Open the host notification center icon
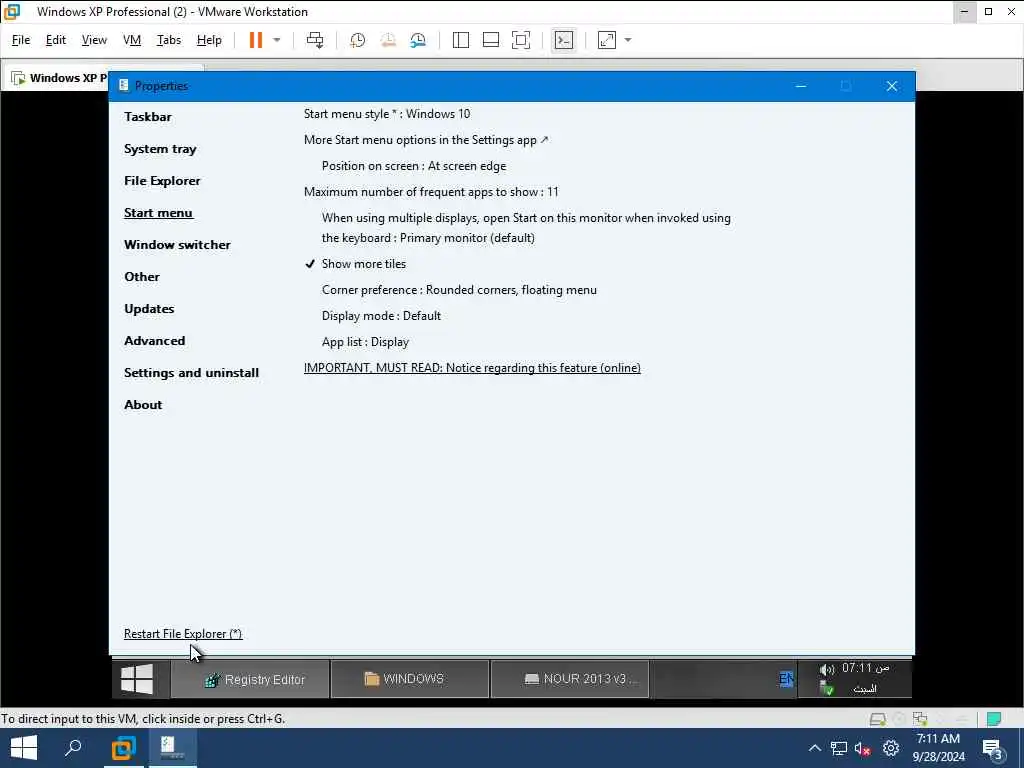 [993, 749]
